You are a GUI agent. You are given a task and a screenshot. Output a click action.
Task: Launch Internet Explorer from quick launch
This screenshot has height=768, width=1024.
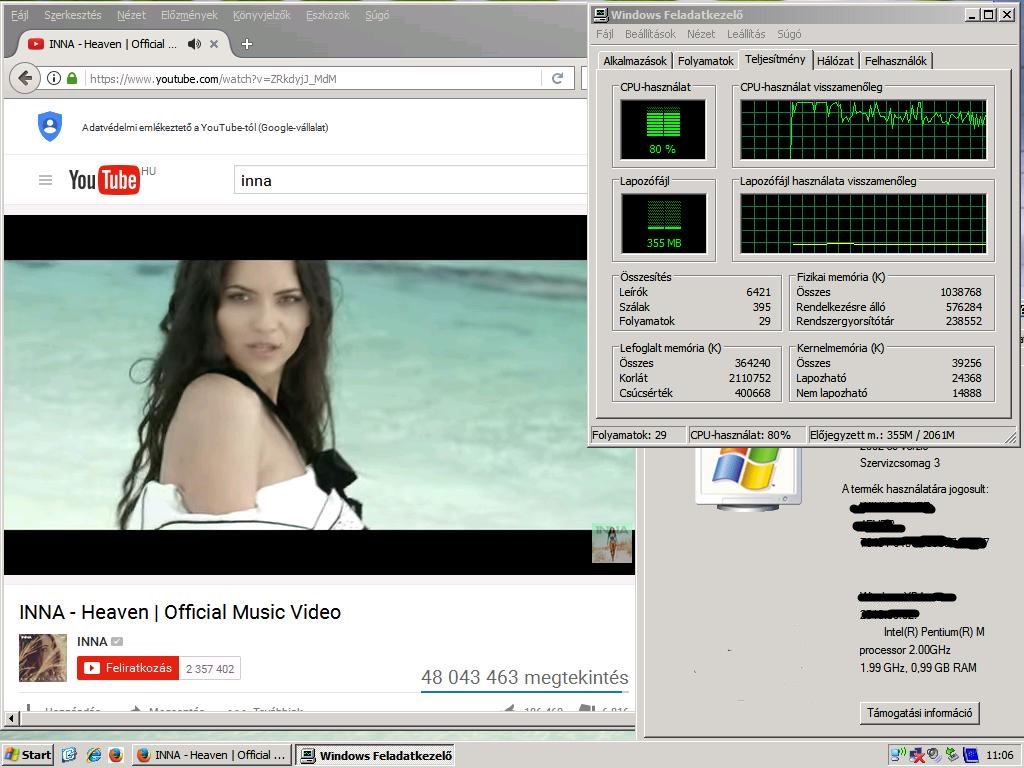[x=93, y=755]
